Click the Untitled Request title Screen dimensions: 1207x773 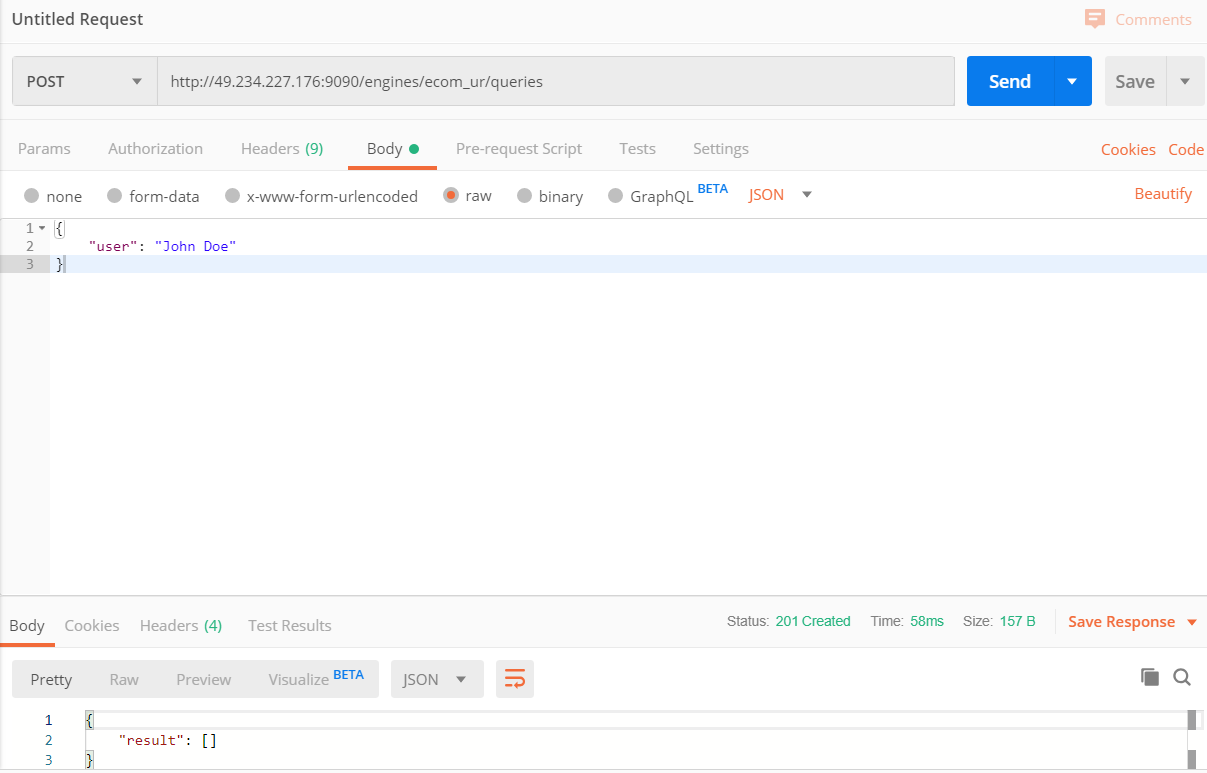tap(77, 19)
